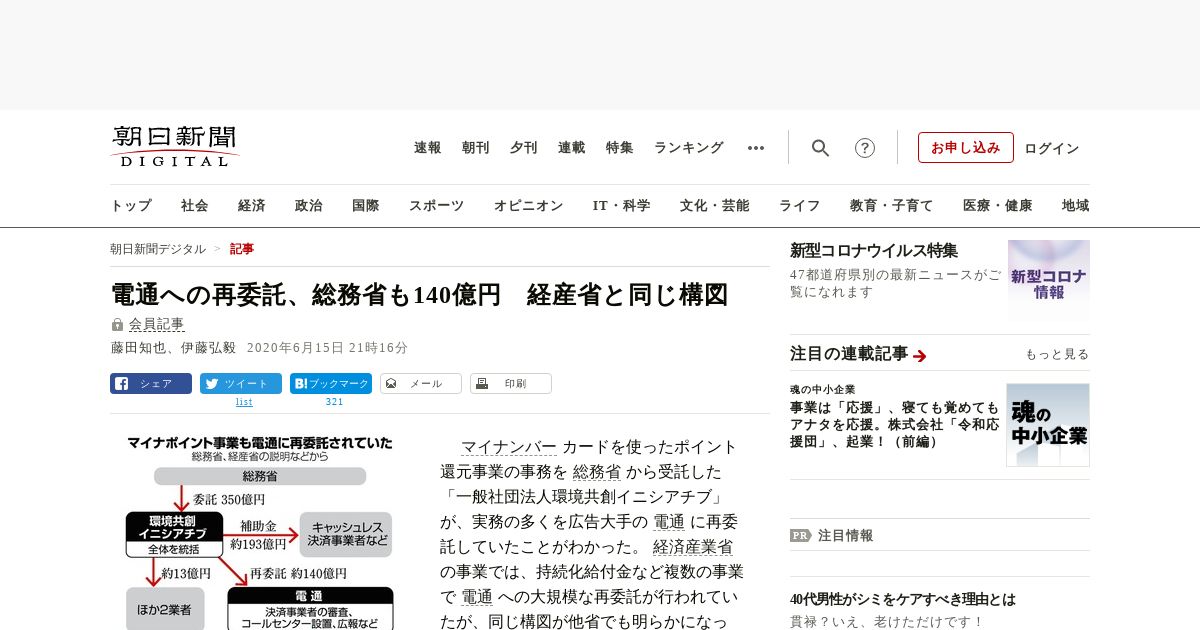
Task: Click the ログイン link
Action: 1052,148
